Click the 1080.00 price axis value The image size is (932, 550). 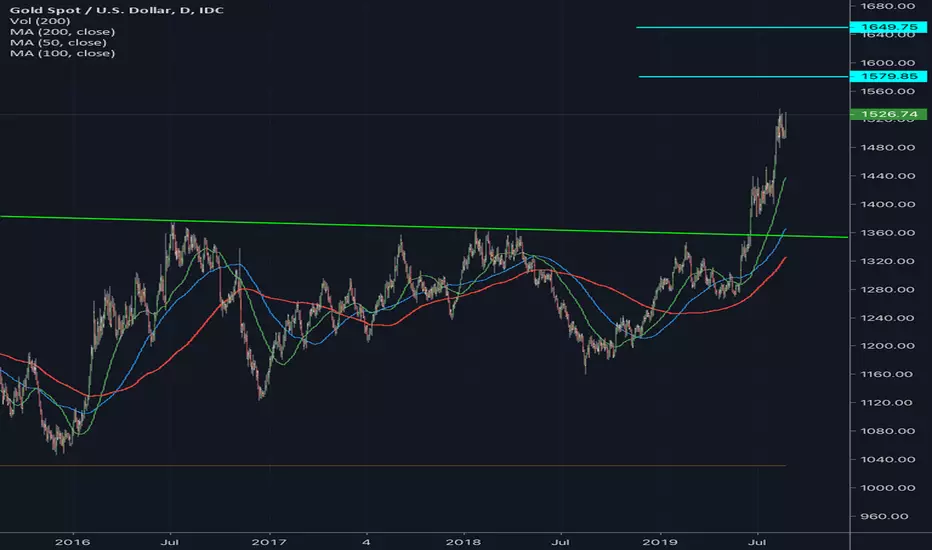click(888, 431)
